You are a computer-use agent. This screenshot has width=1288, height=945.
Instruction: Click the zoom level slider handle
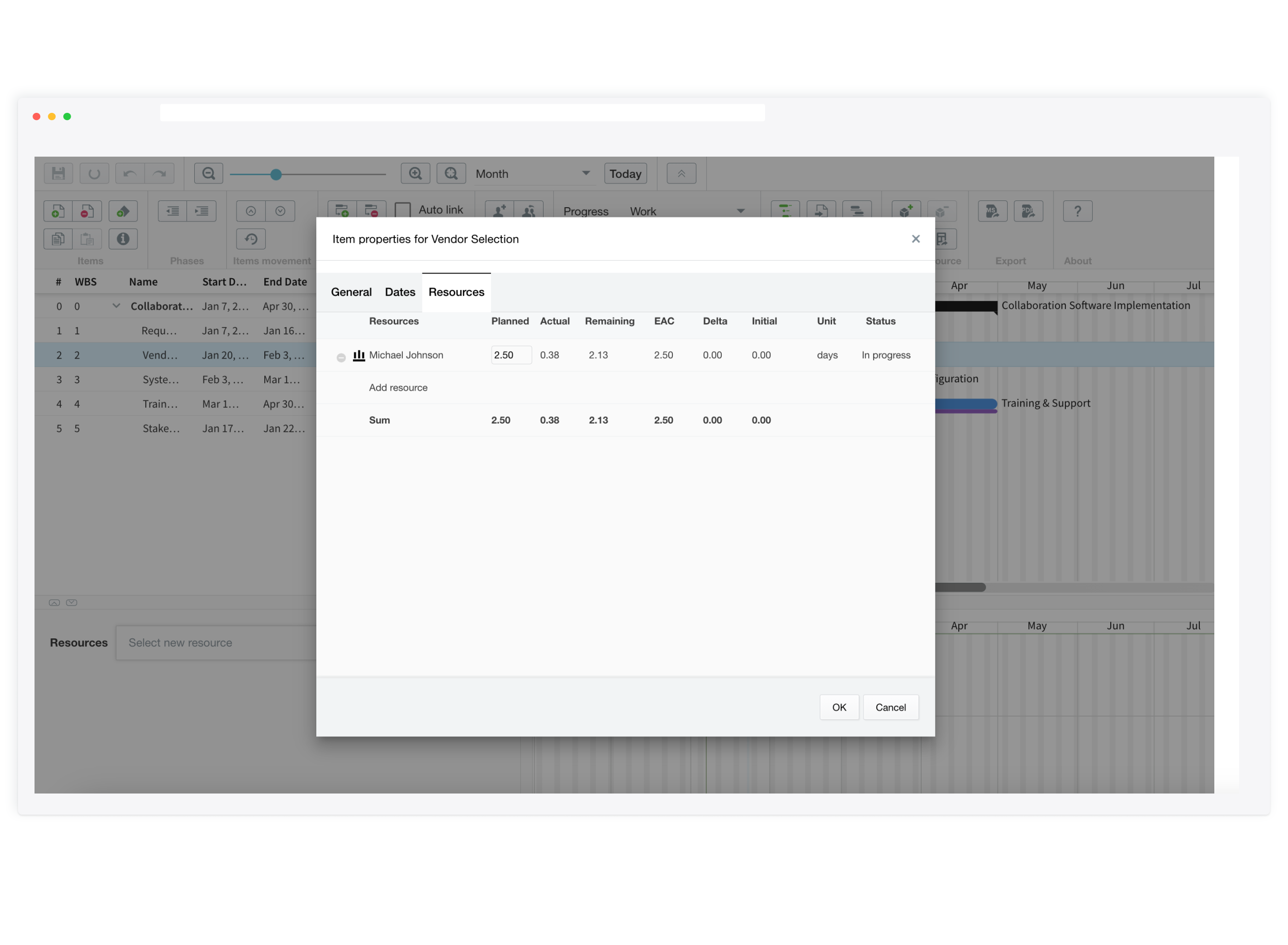(276, 175)
